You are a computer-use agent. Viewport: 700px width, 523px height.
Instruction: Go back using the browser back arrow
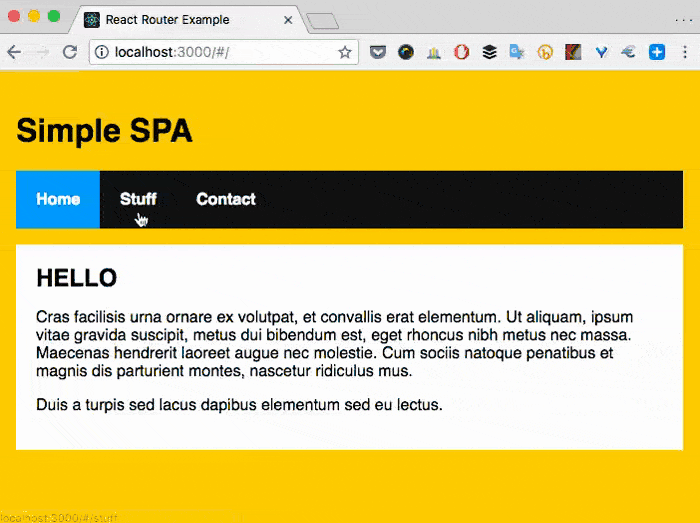point(14,52)
